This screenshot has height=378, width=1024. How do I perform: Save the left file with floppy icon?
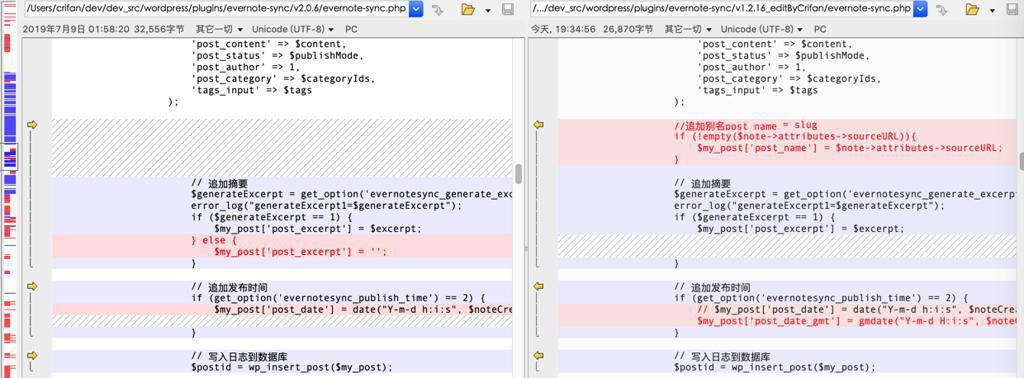pos(507,10)
